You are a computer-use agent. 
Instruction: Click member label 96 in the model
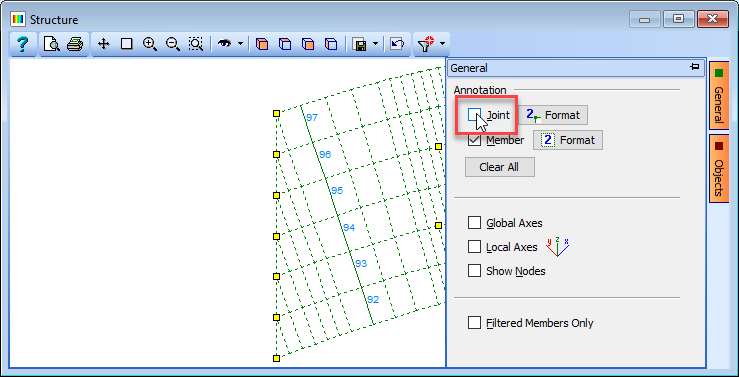click(x=325, y=154)
